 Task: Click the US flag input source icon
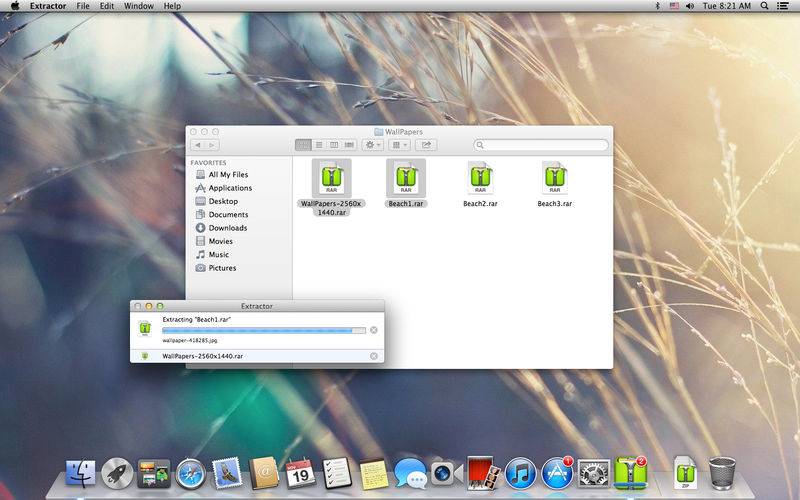pos(674,6)
